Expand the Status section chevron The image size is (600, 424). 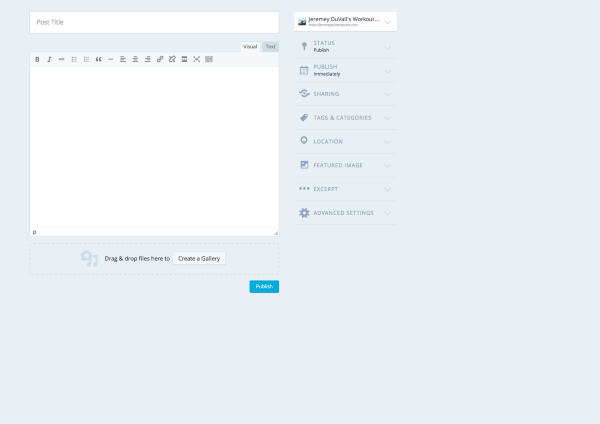coord(388,48)
